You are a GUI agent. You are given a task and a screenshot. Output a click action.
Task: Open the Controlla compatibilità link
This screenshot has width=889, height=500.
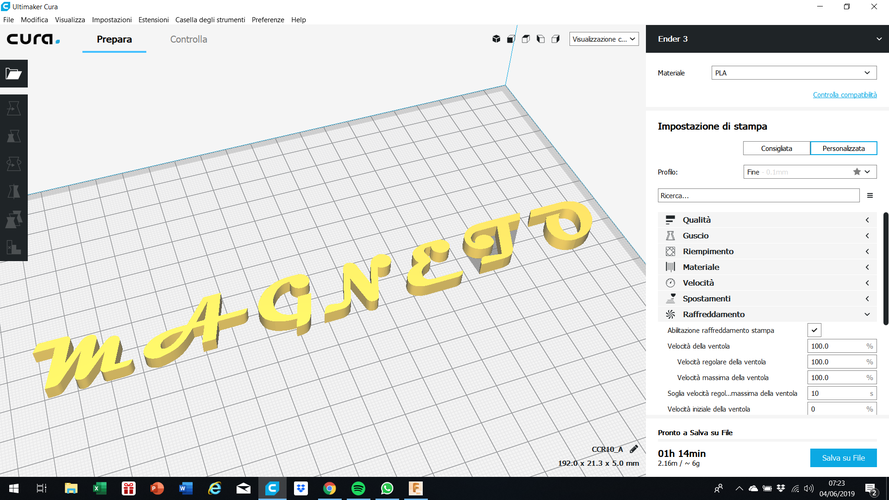(845, 95)
